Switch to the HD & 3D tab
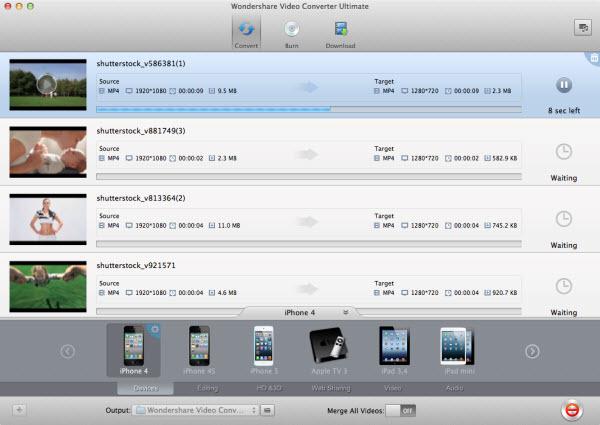The image size is (600, 425). [x=269, y=388]
